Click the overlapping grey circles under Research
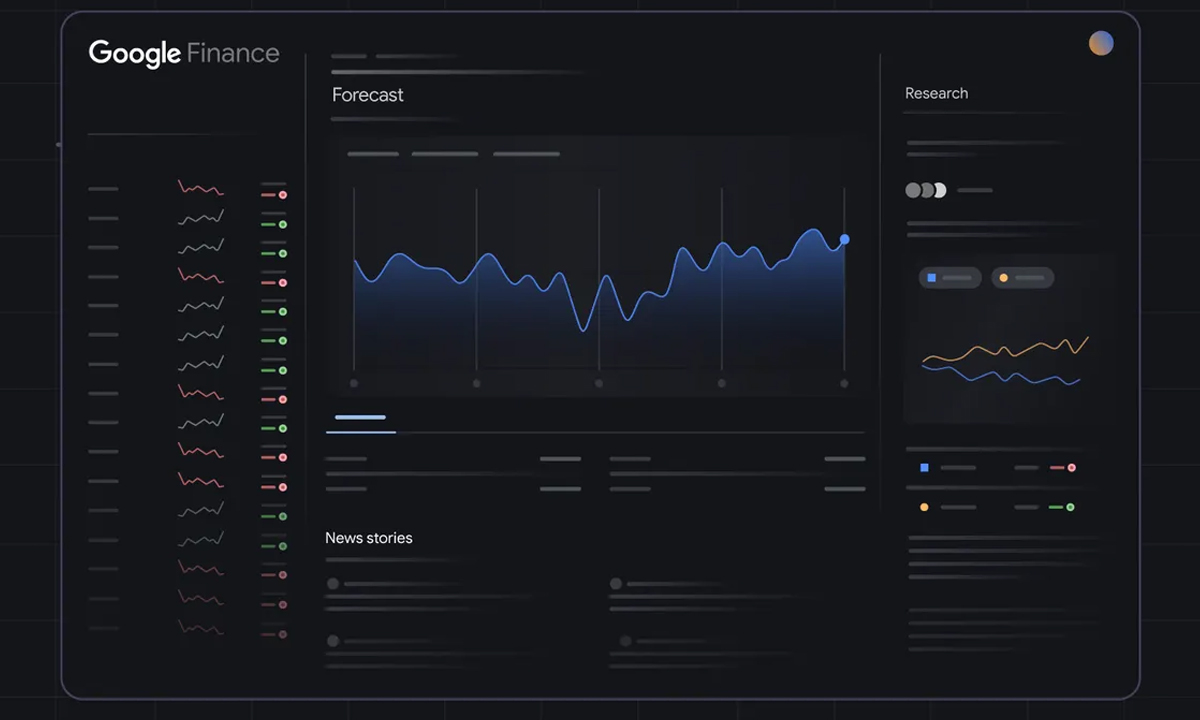Image resolution: width=1200 pixels, height=720 pixels. pyautogui.click(x=925, y=190)
